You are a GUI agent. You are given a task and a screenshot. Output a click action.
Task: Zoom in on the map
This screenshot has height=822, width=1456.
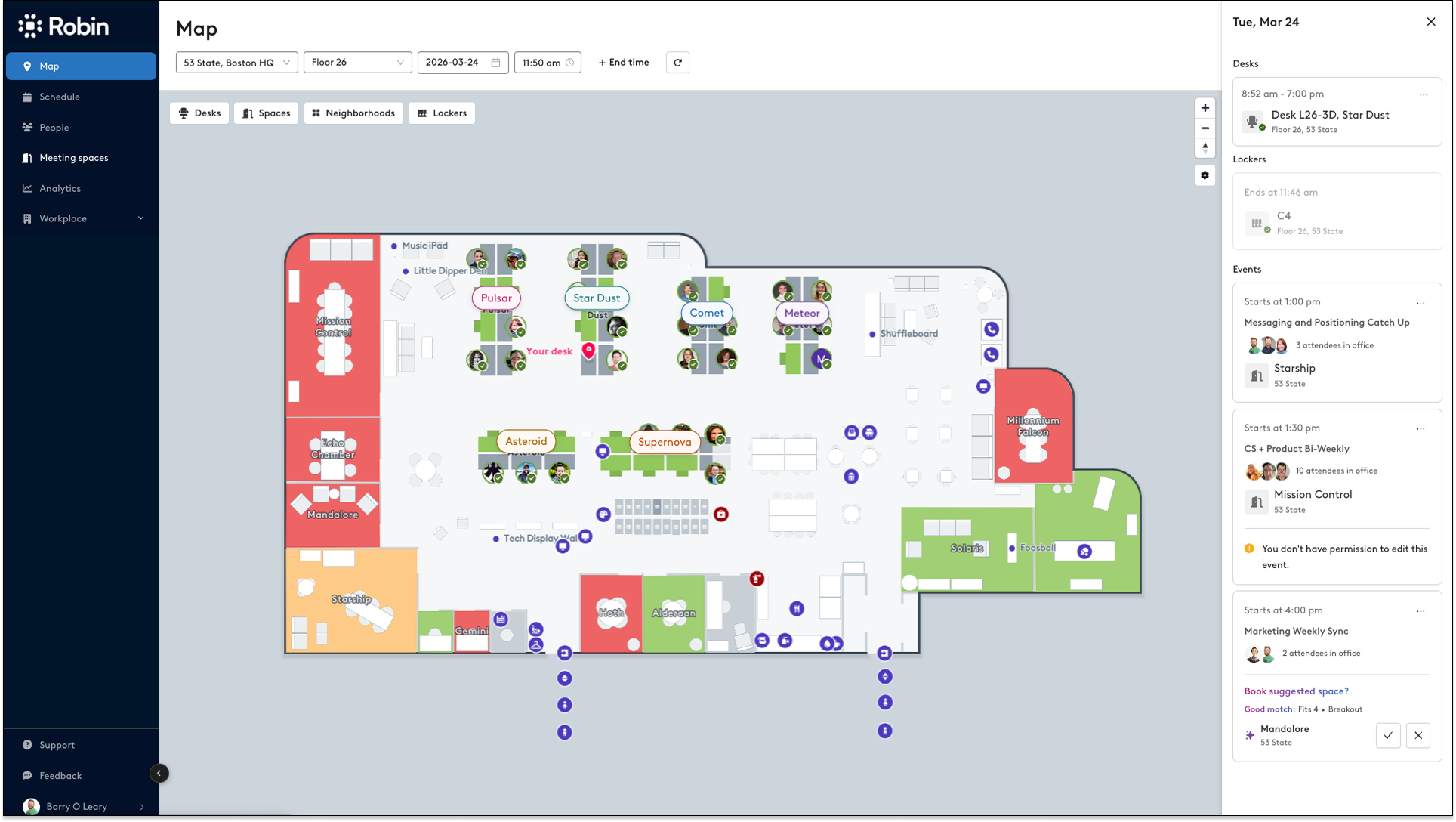click(1205, 108)
